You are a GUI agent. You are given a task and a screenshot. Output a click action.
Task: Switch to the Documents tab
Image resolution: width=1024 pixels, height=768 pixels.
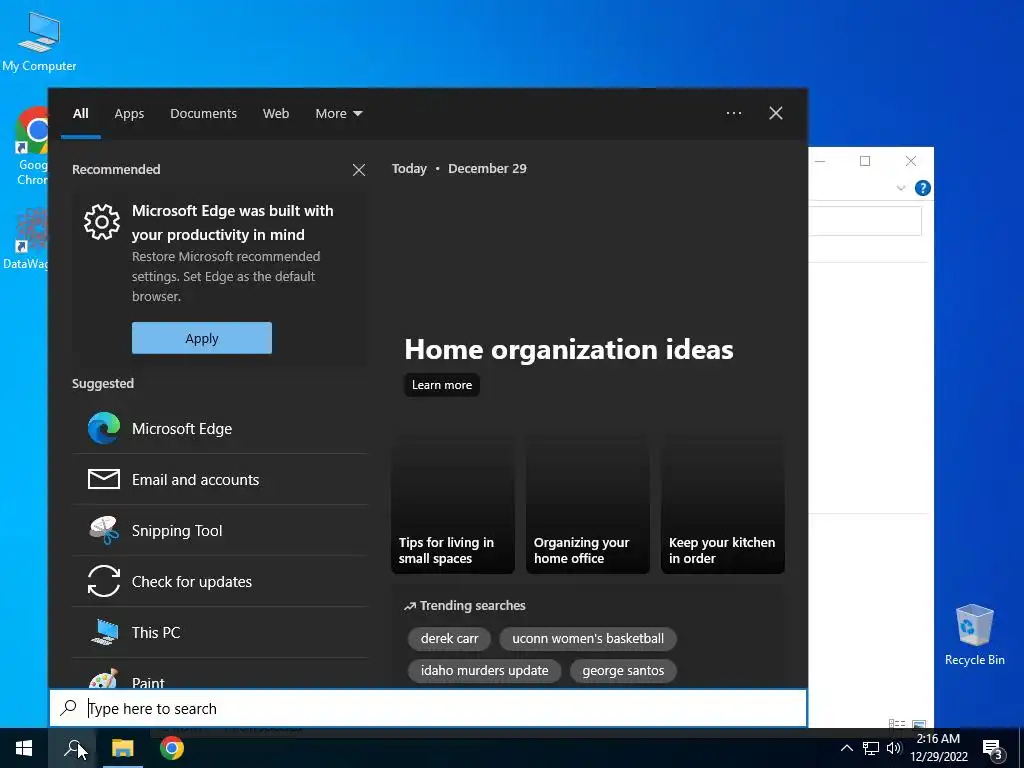tap(204, 114)
